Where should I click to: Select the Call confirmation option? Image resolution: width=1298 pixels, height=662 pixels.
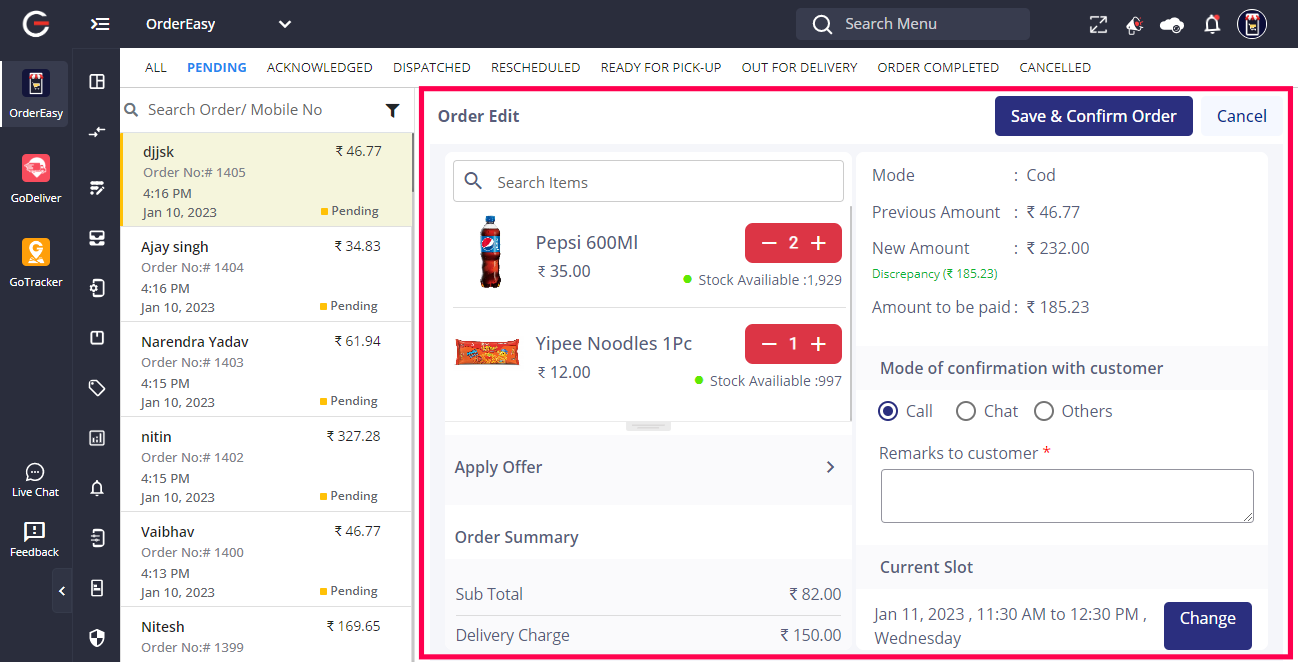tap(888, 411)
